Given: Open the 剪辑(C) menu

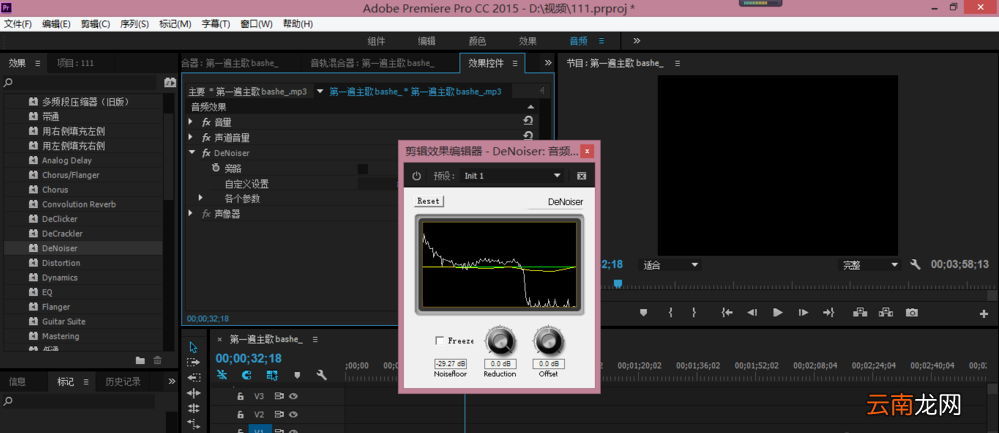Looking at the screenshot, I should coord(96,24).
